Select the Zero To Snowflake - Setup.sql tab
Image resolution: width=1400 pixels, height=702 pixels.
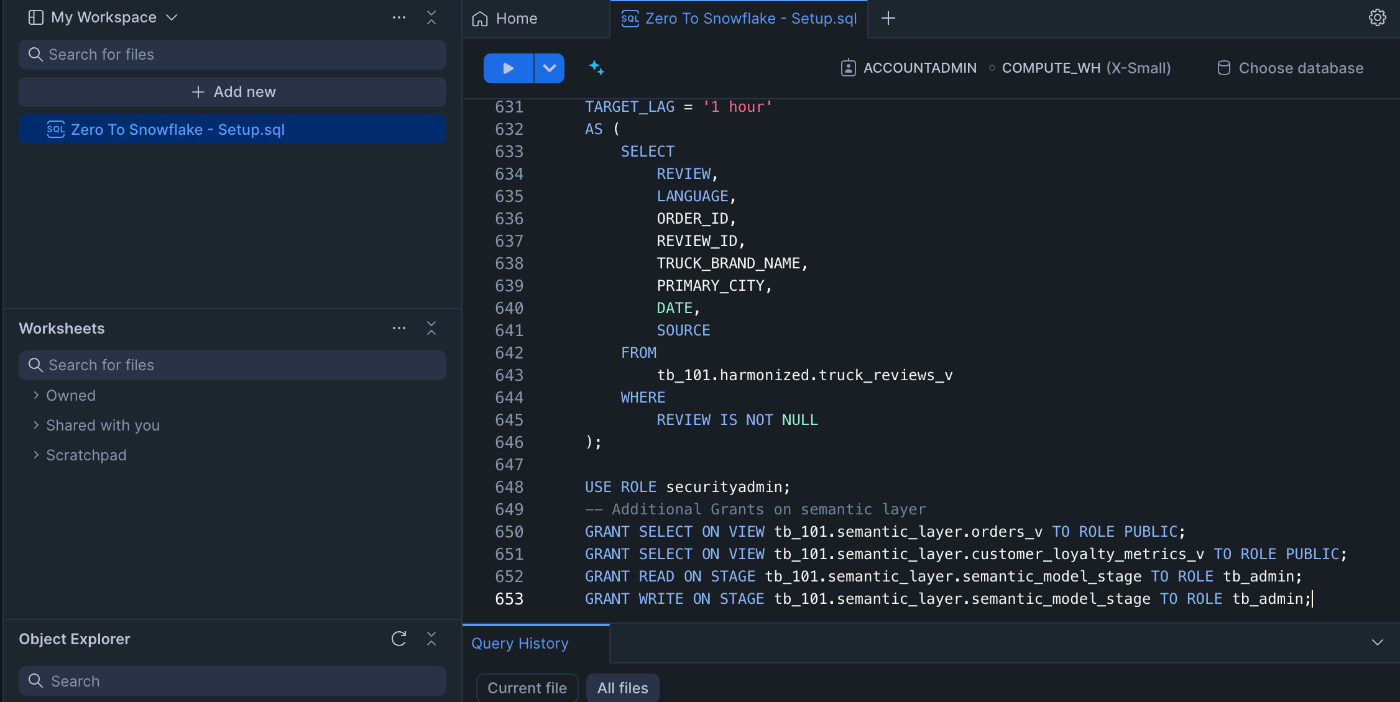(739, 18)
